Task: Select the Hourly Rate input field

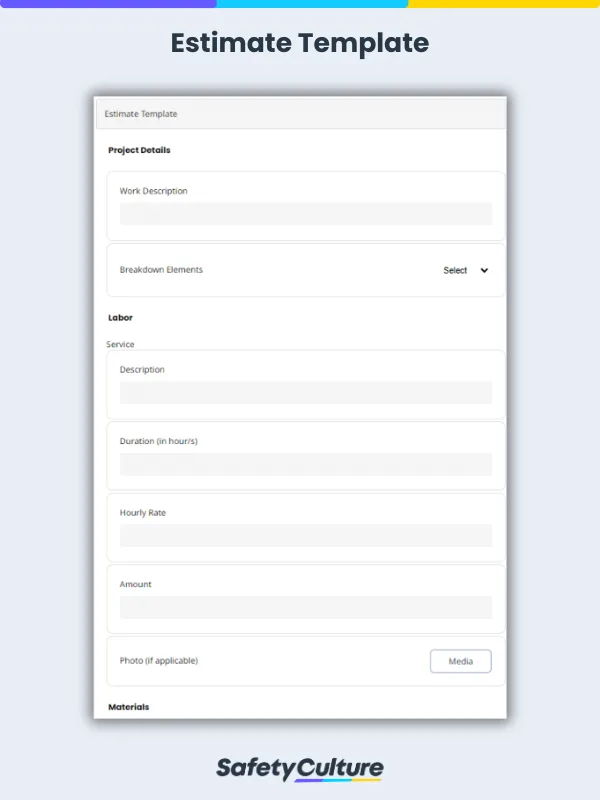Action: point(305,536)
